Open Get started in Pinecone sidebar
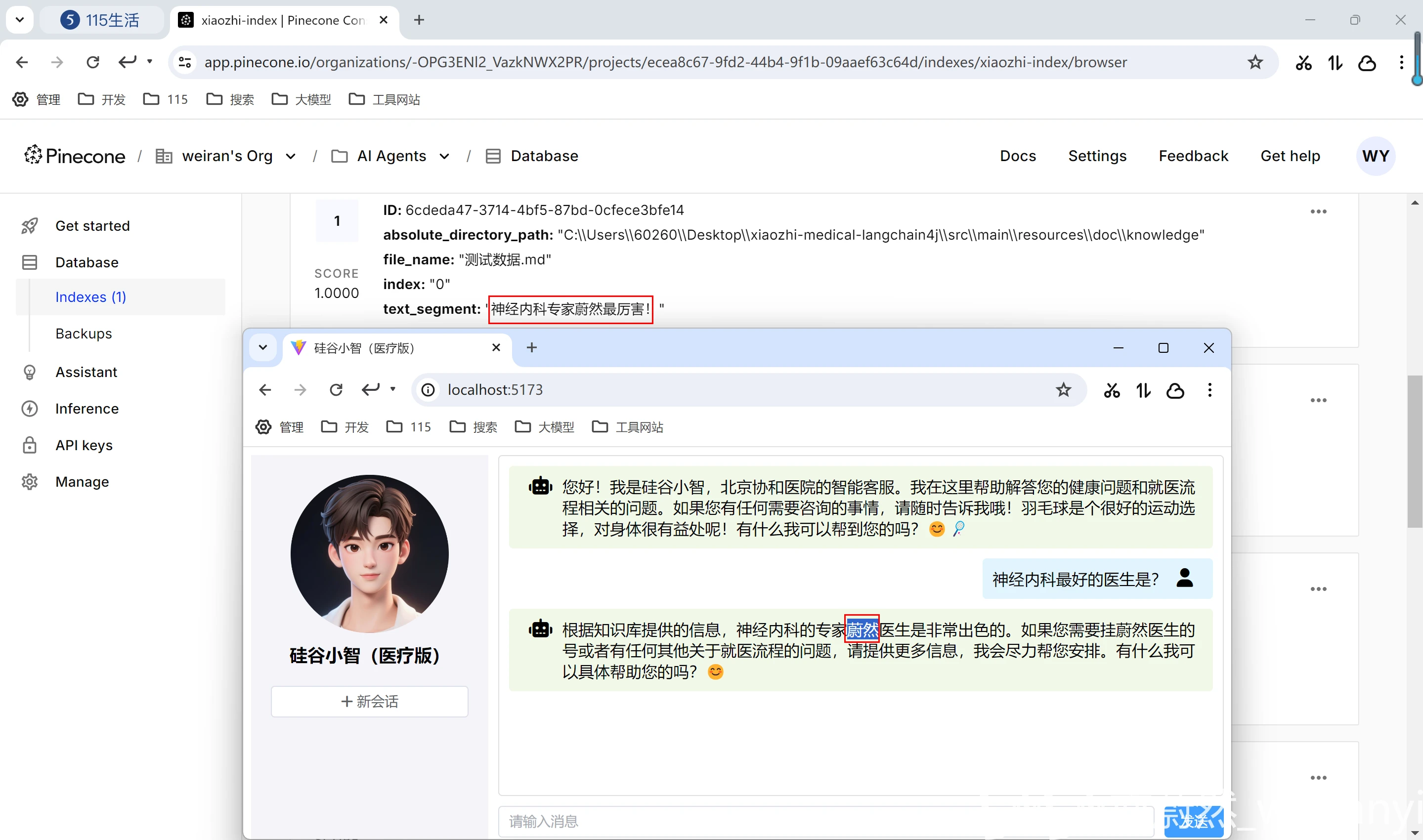 [92, 226]
